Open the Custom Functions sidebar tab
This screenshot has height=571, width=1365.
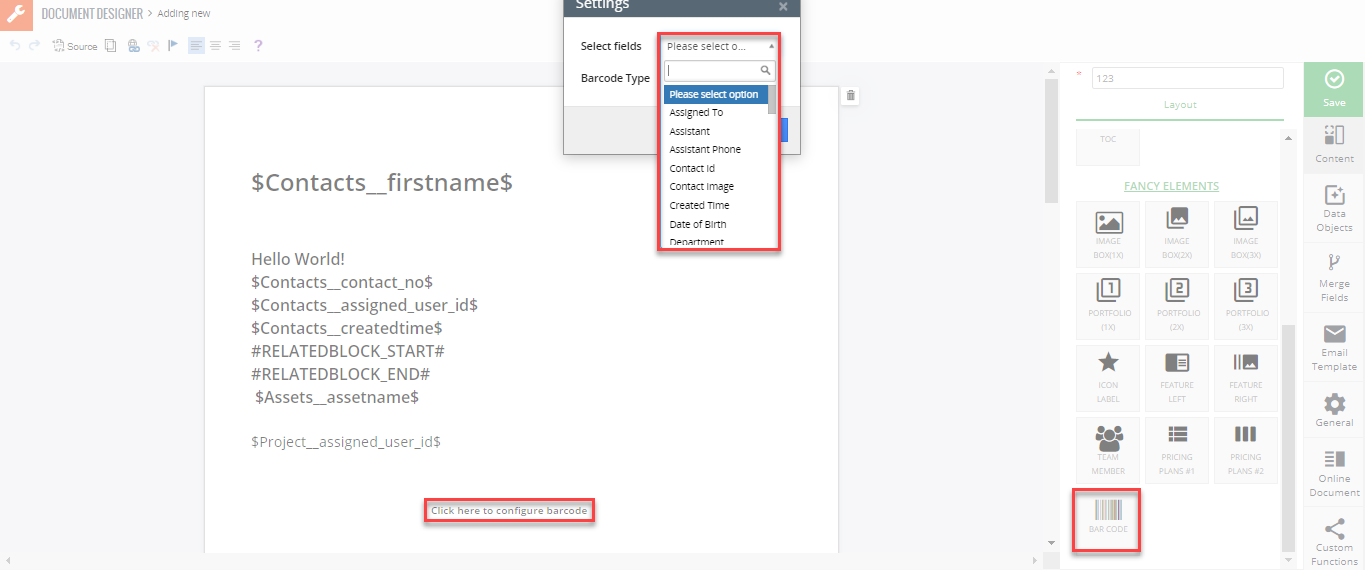[x=1334, y=541]
